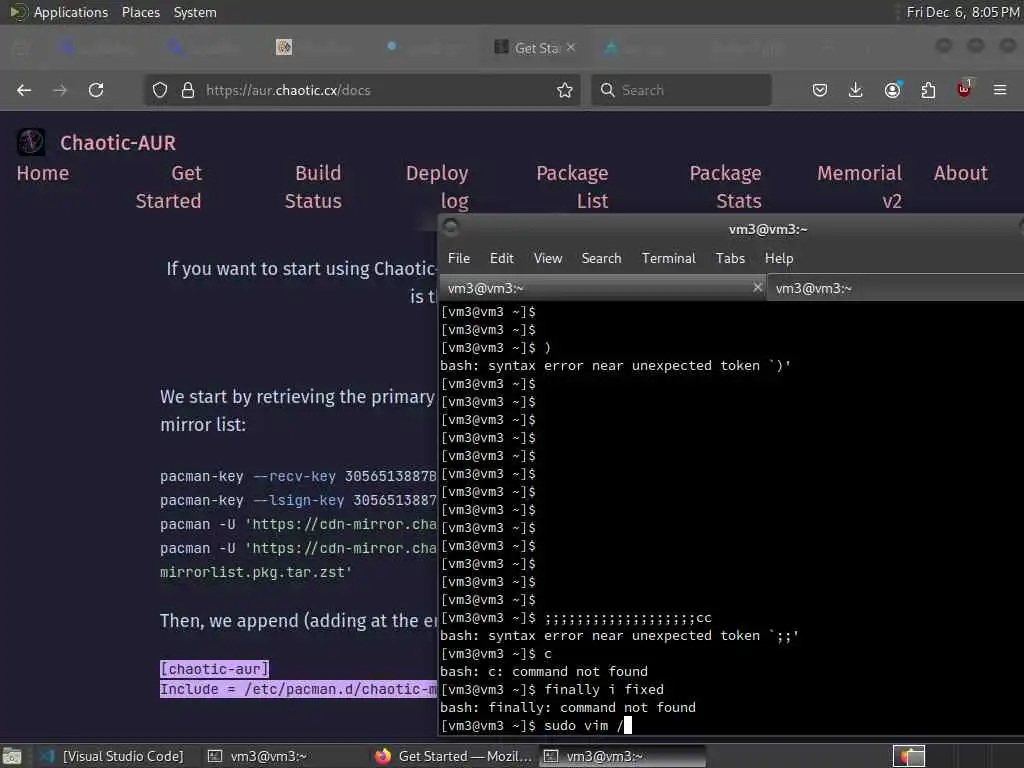Switch to Get Started Mozilla taskbar entry
1024x768 pixels.
454,756
